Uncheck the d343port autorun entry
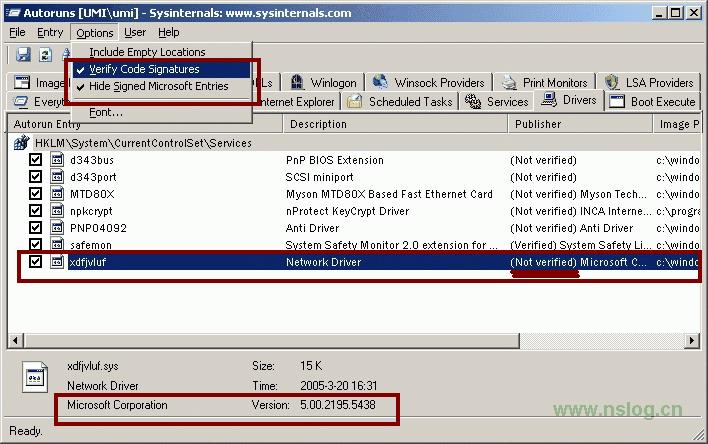708x444 pixels. pos(35,177)
